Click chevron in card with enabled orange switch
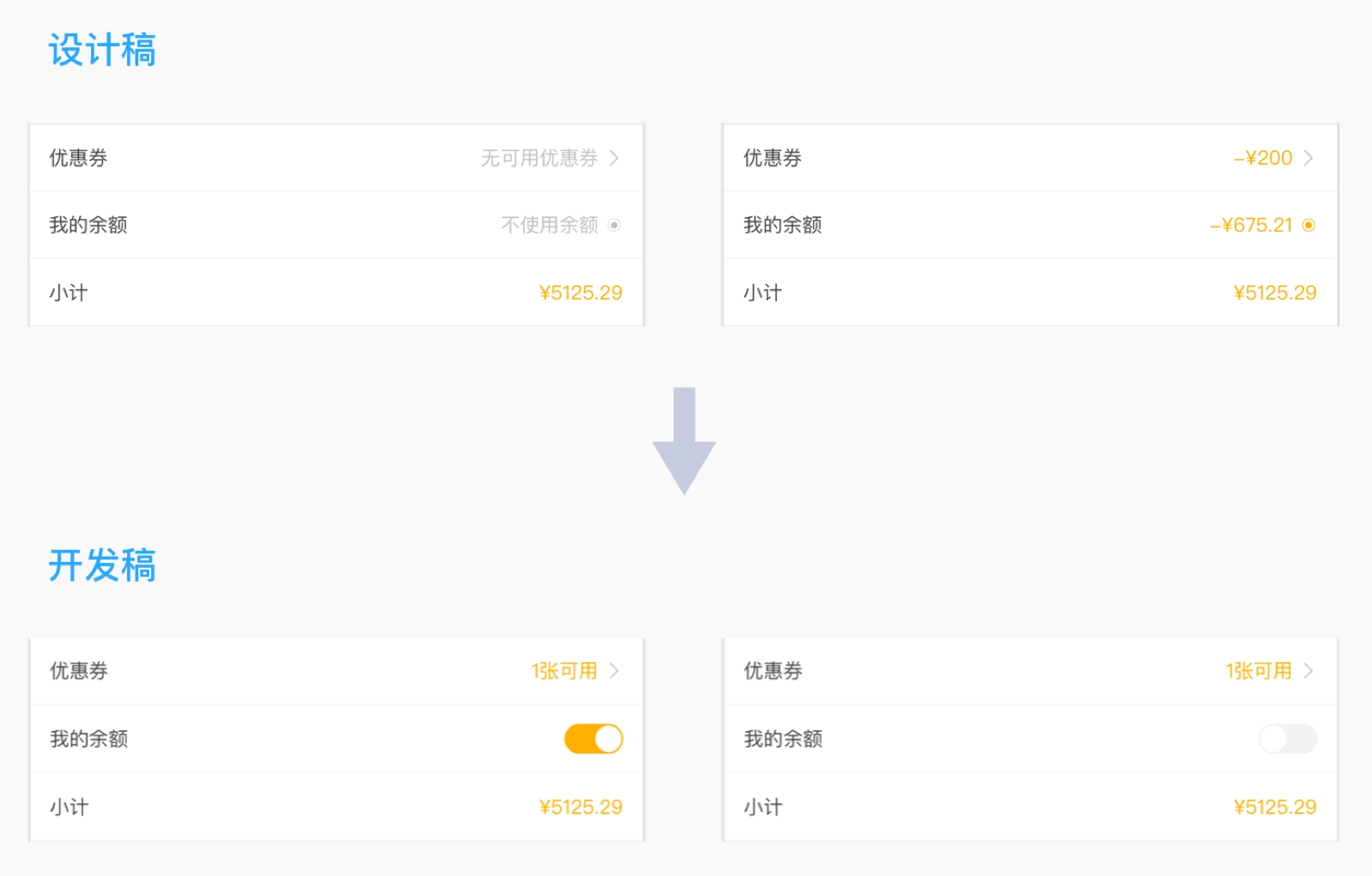The image size is (1372, 876). 614,671
